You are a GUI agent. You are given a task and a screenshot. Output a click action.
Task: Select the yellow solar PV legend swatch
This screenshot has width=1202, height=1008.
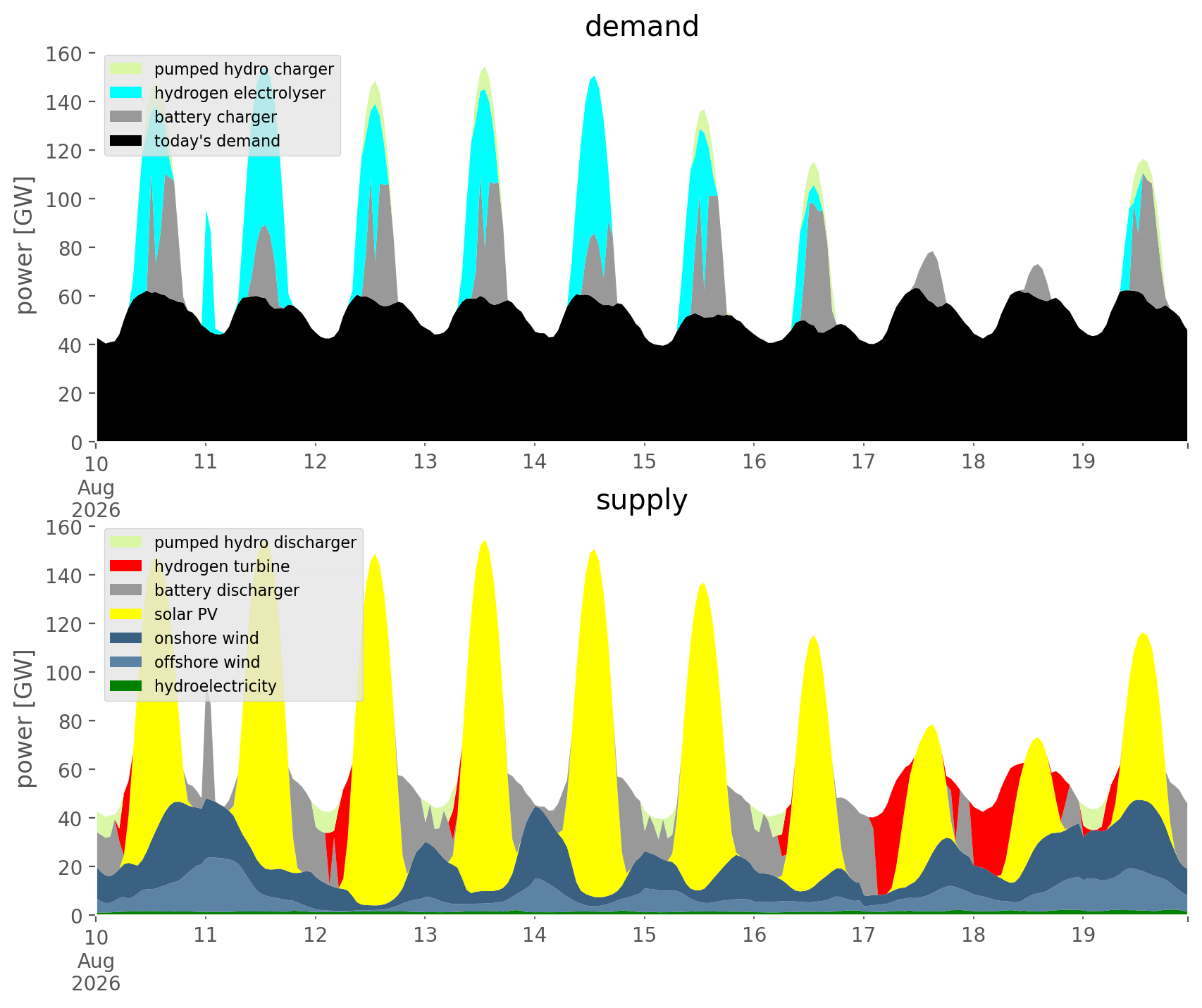click(x=126, y=614)
